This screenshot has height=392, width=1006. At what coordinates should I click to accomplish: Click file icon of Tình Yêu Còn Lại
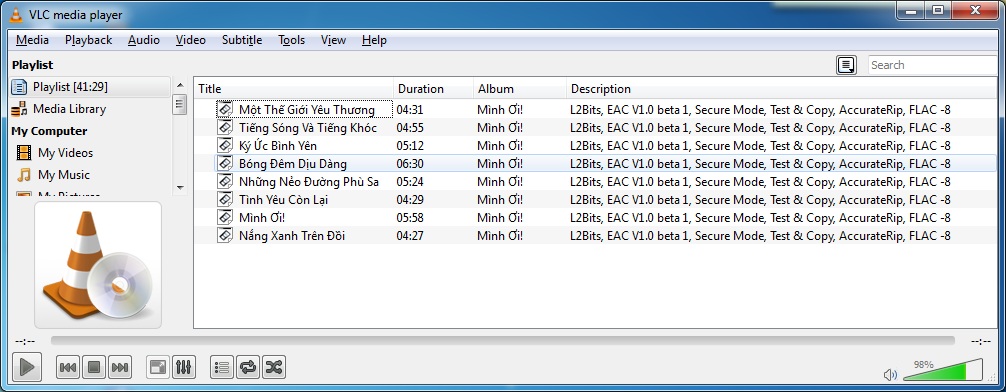(x=225, y=200)
